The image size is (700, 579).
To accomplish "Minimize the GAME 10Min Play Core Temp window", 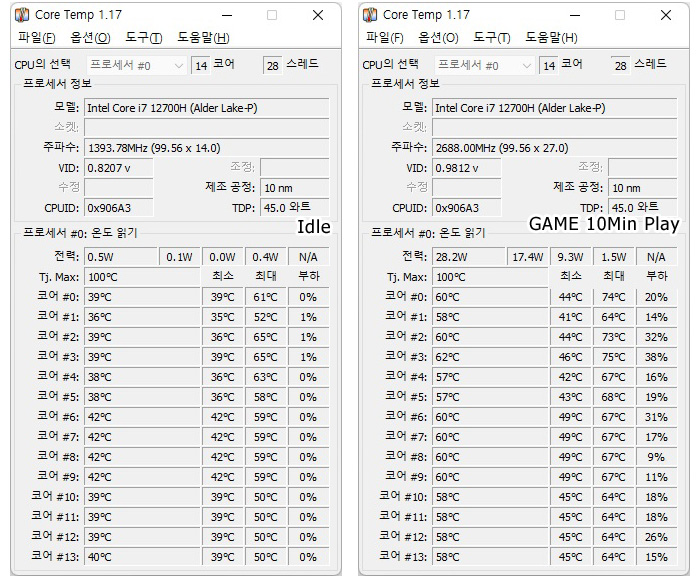I will [575, 15].
